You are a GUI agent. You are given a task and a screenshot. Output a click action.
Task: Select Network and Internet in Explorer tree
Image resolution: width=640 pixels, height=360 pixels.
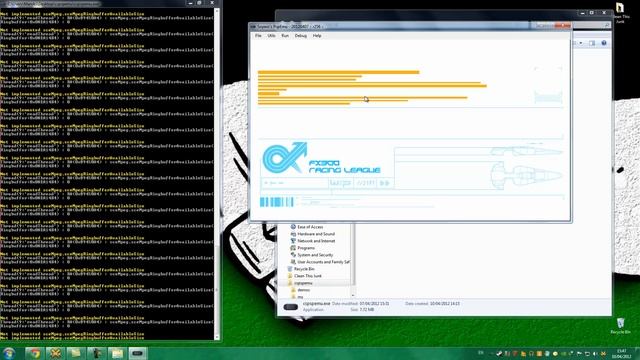pos(316,241)
